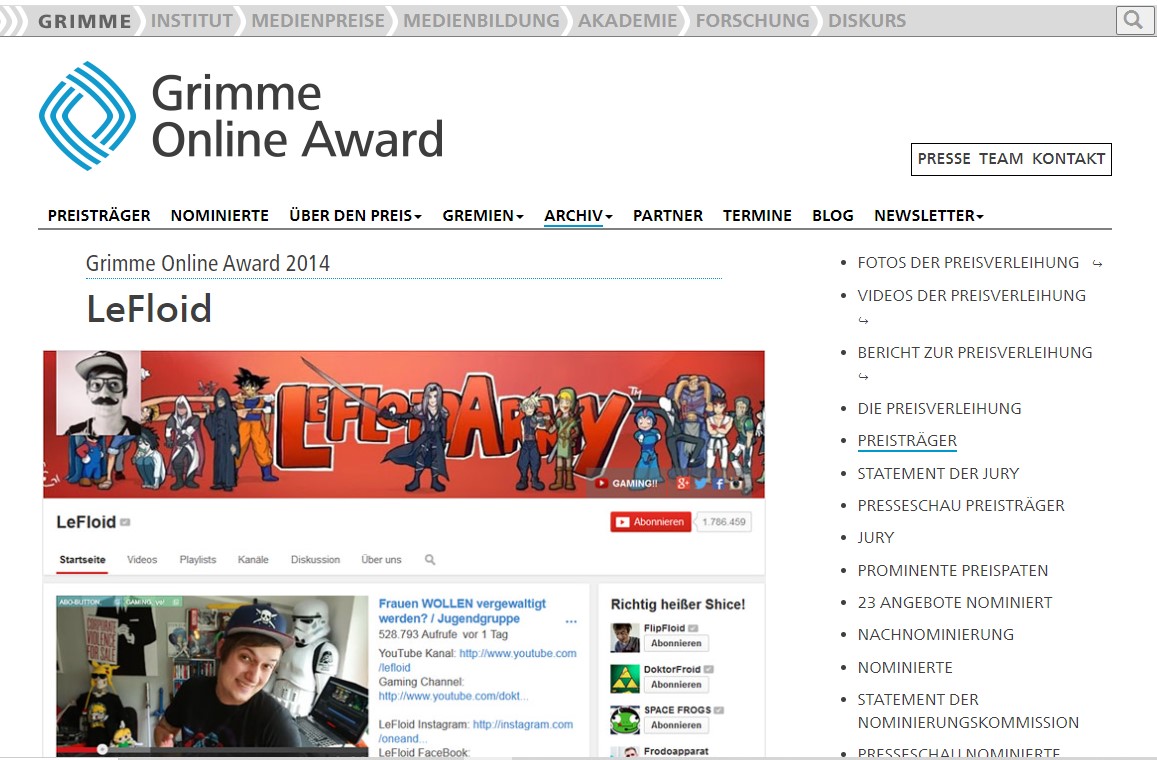This screenshot has height=760, width=1157.
Task: Click the underlined PREISTRÄGER sidebar link
Action: [907, 441]
